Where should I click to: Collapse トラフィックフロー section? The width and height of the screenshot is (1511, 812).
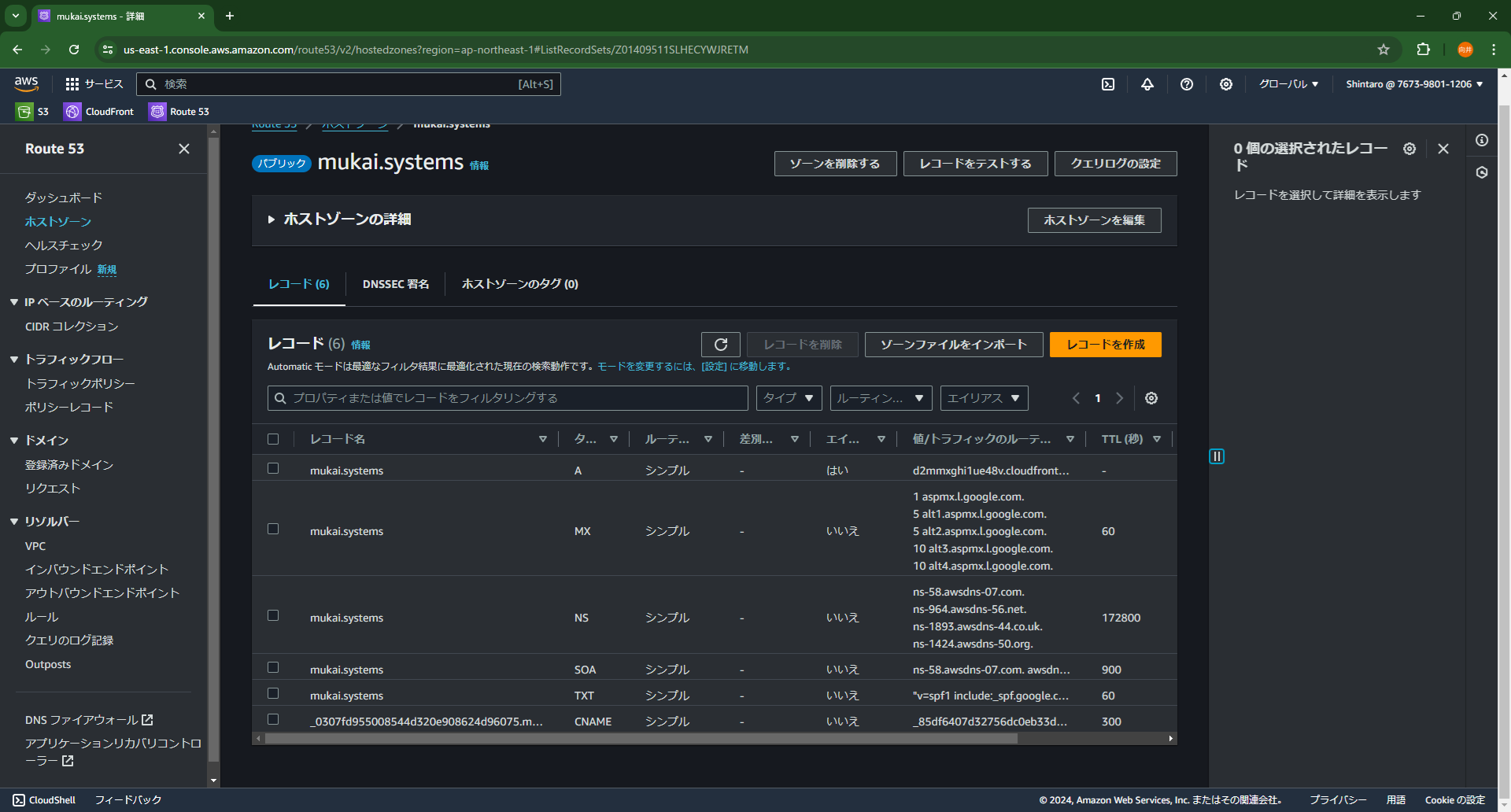coord(14,360)
